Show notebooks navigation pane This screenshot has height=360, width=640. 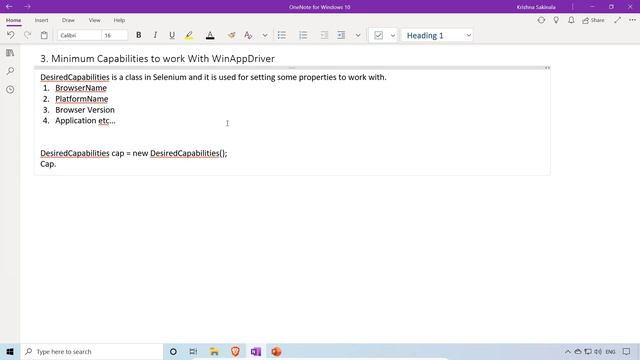[10, 53]
